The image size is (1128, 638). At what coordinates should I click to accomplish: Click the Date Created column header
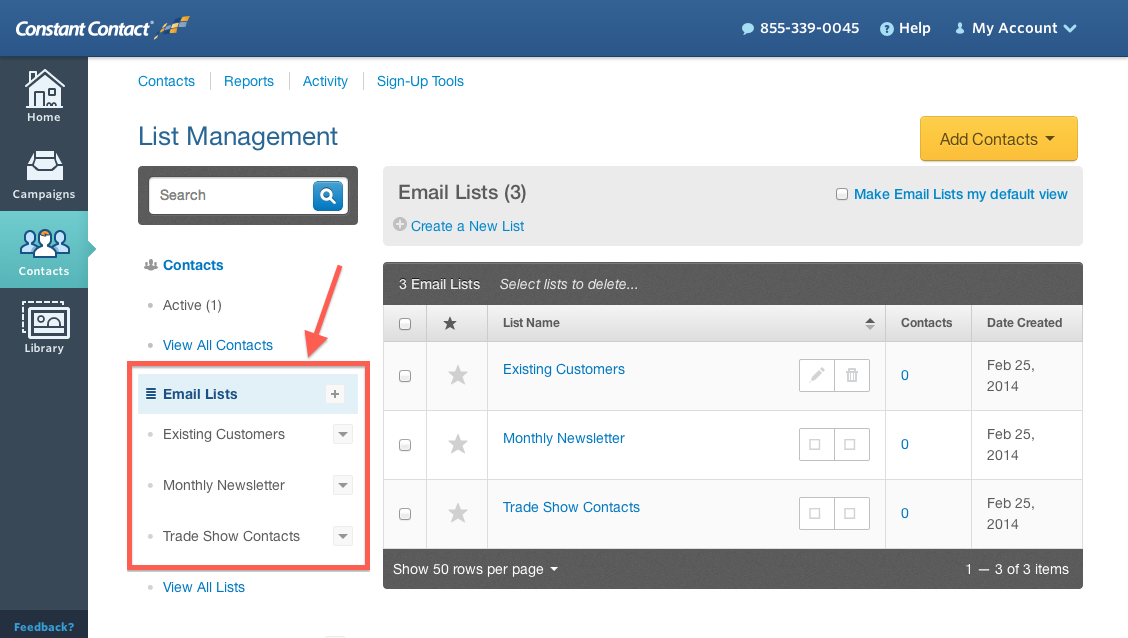pyautogui.click(x=1024, y=323)
